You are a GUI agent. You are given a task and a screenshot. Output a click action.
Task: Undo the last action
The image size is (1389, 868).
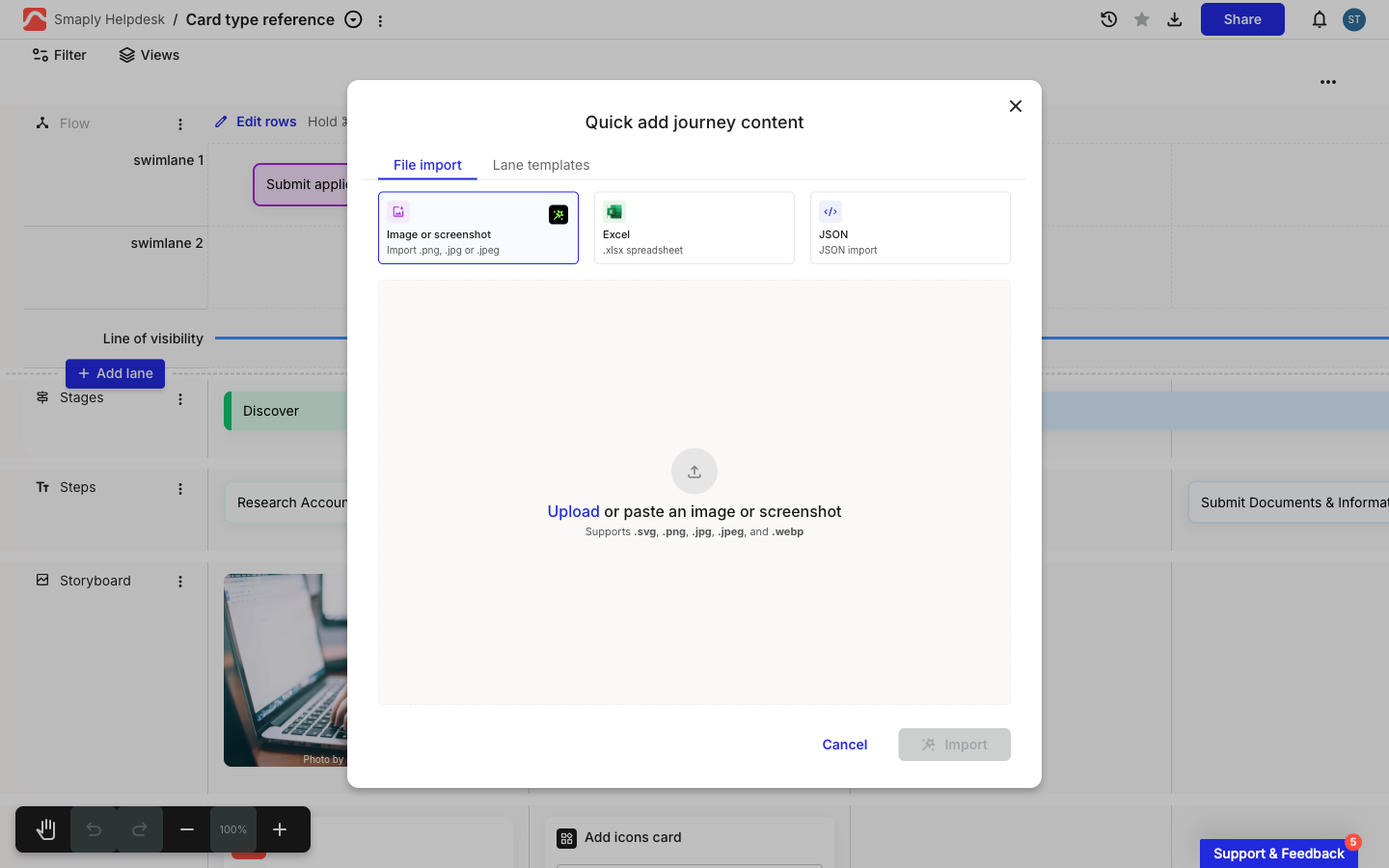(94, 829)
